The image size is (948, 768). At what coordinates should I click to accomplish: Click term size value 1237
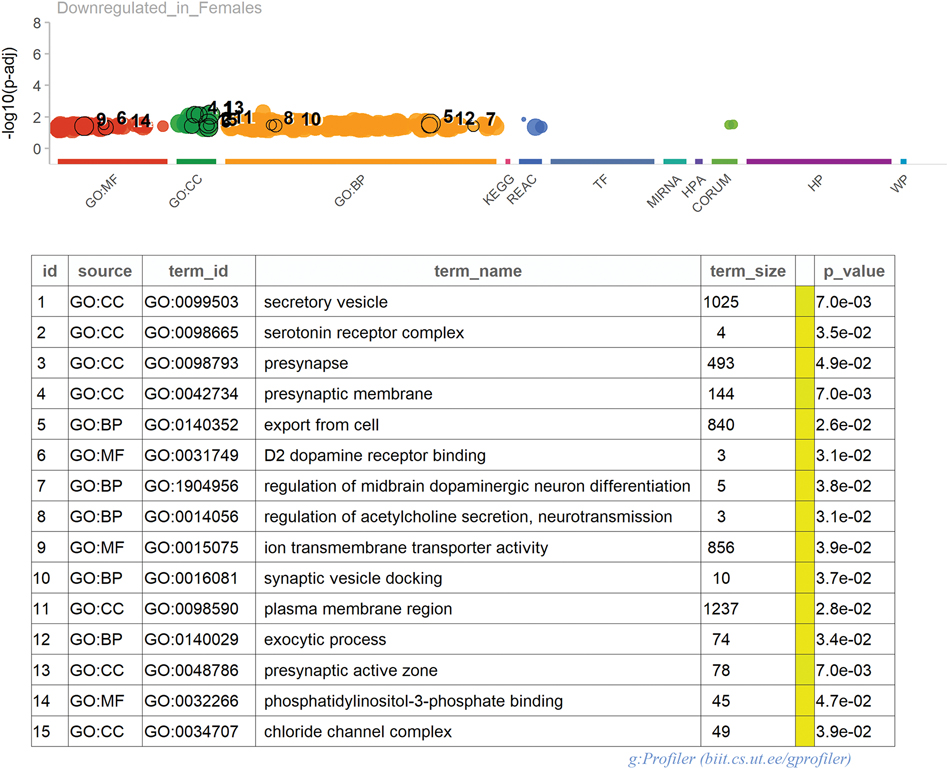(721, 608)
